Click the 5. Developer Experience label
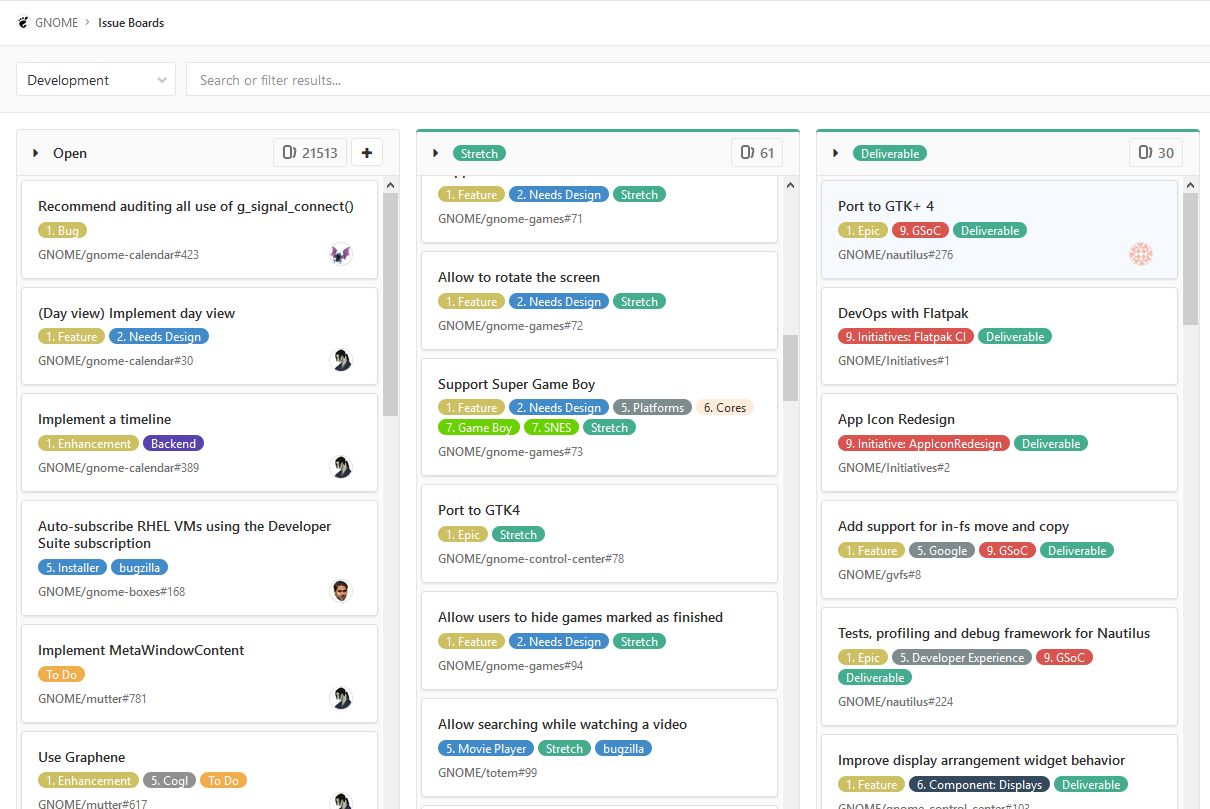Viewport: 1210px width, 809px height. tap(960, 657)
